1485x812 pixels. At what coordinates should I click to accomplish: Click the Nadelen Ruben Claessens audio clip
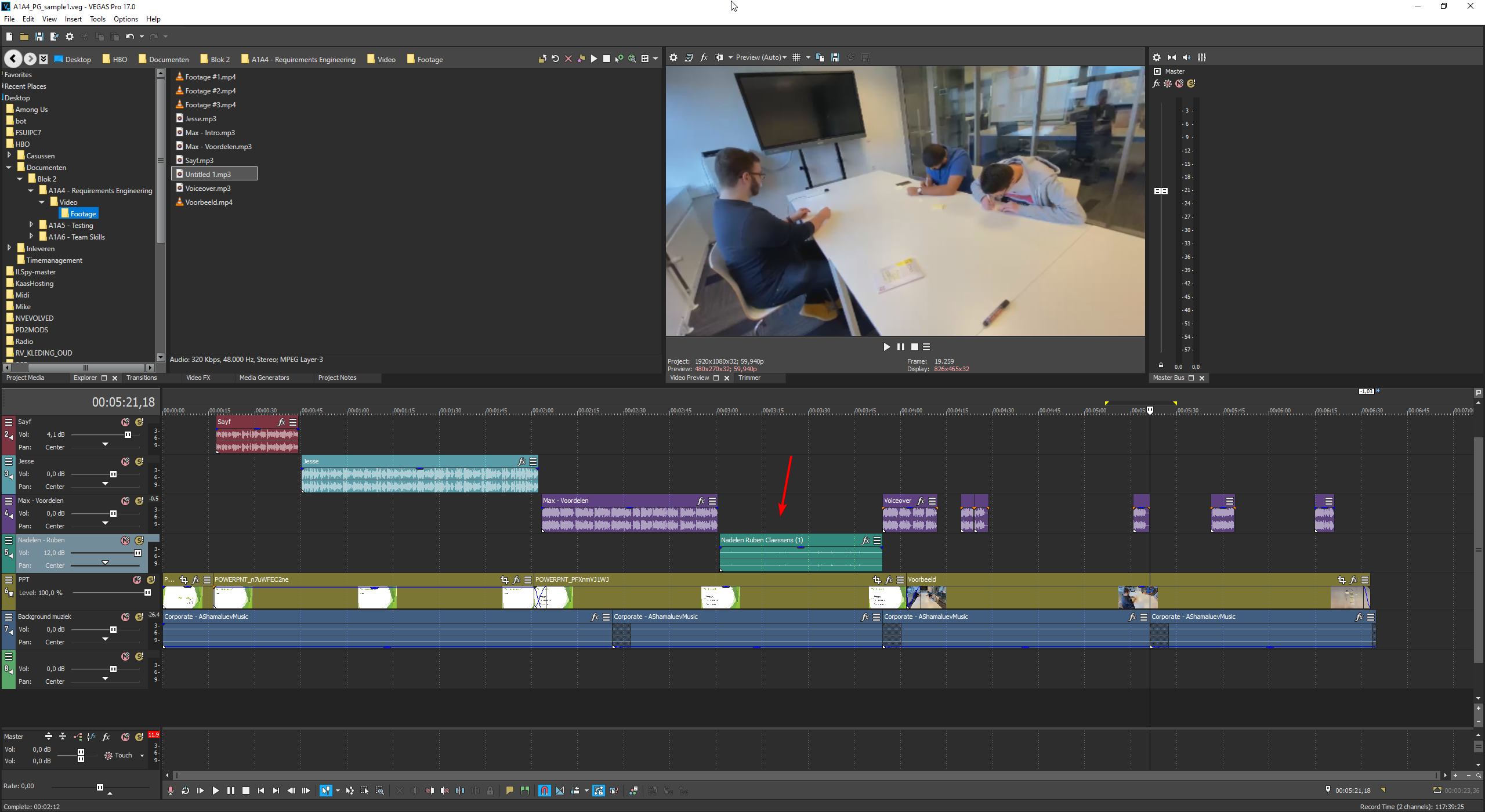click(x=800, y=557)
